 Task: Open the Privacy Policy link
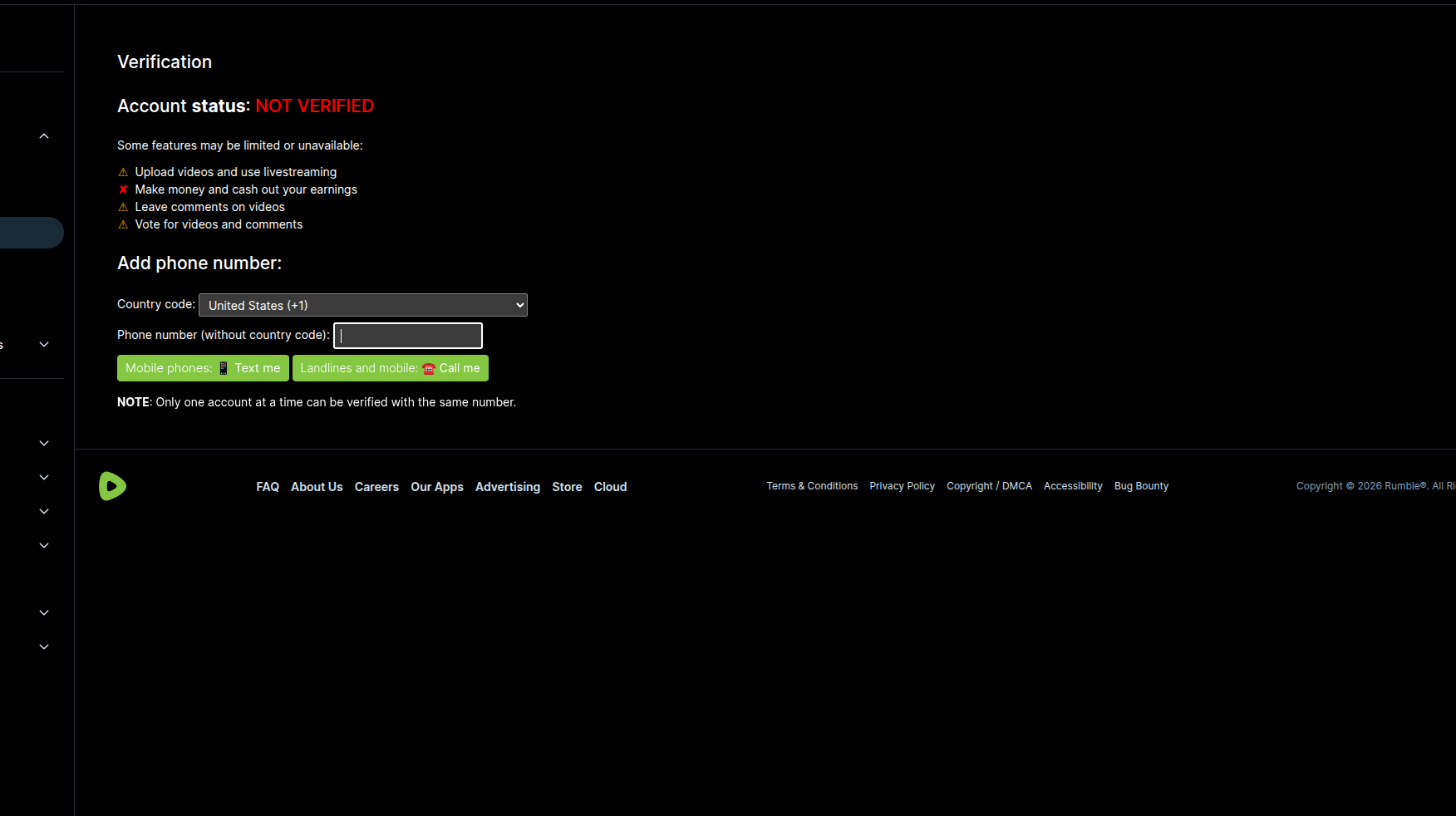[x=902, y=486]
